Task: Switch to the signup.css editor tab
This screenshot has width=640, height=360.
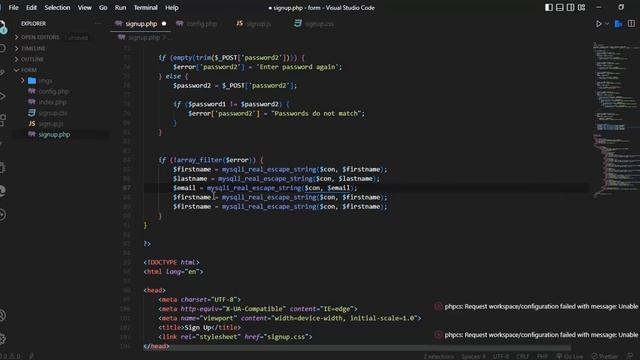Action: pyautogui.click(x=314, y=24)
